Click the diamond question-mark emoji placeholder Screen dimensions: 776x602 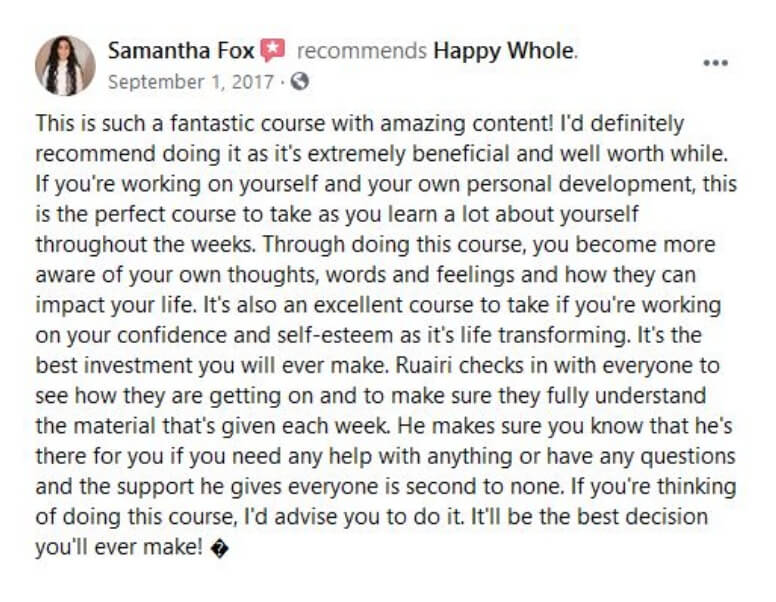(219, 549)
